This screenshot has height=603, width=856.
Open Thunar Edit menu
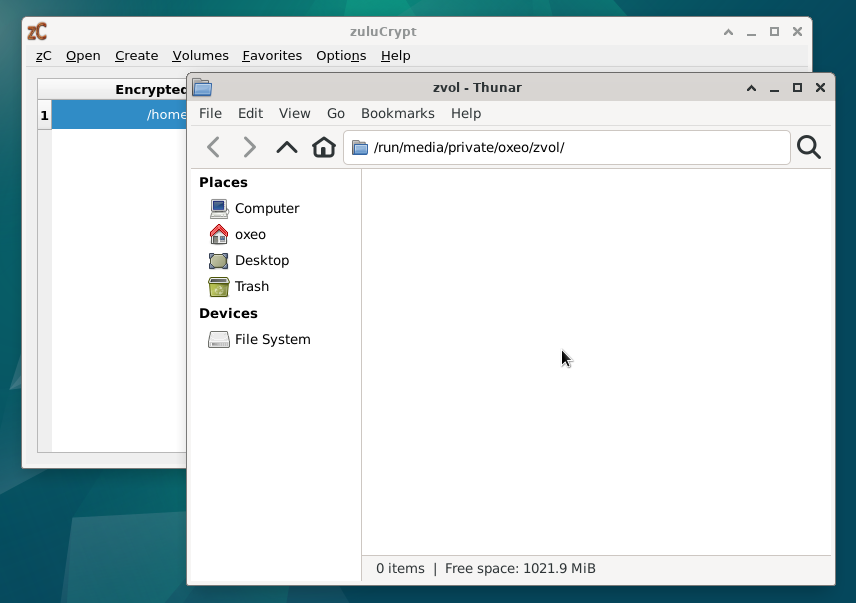pos(250,114)
